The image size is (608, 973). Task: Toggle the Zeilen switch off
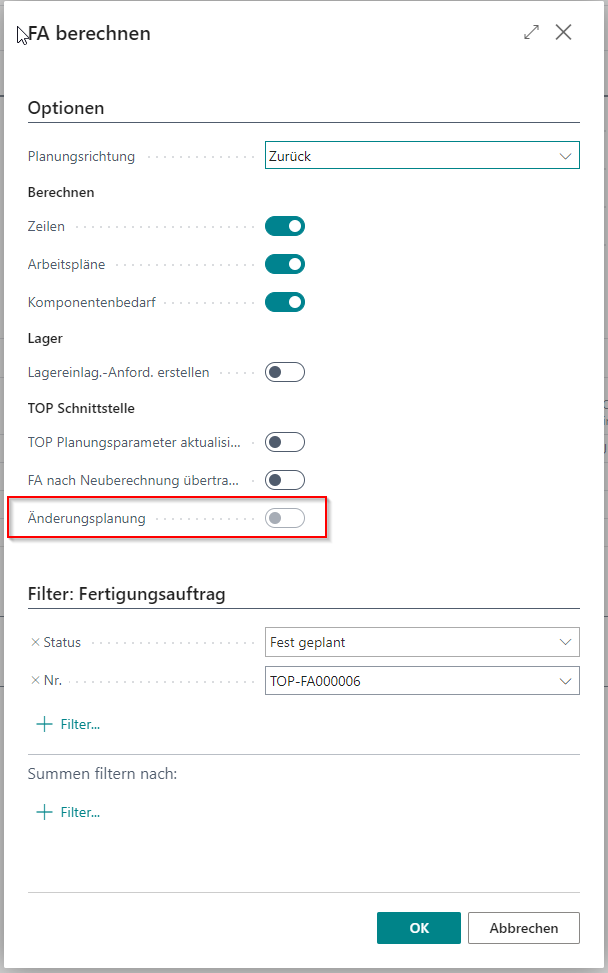[285, 226]
